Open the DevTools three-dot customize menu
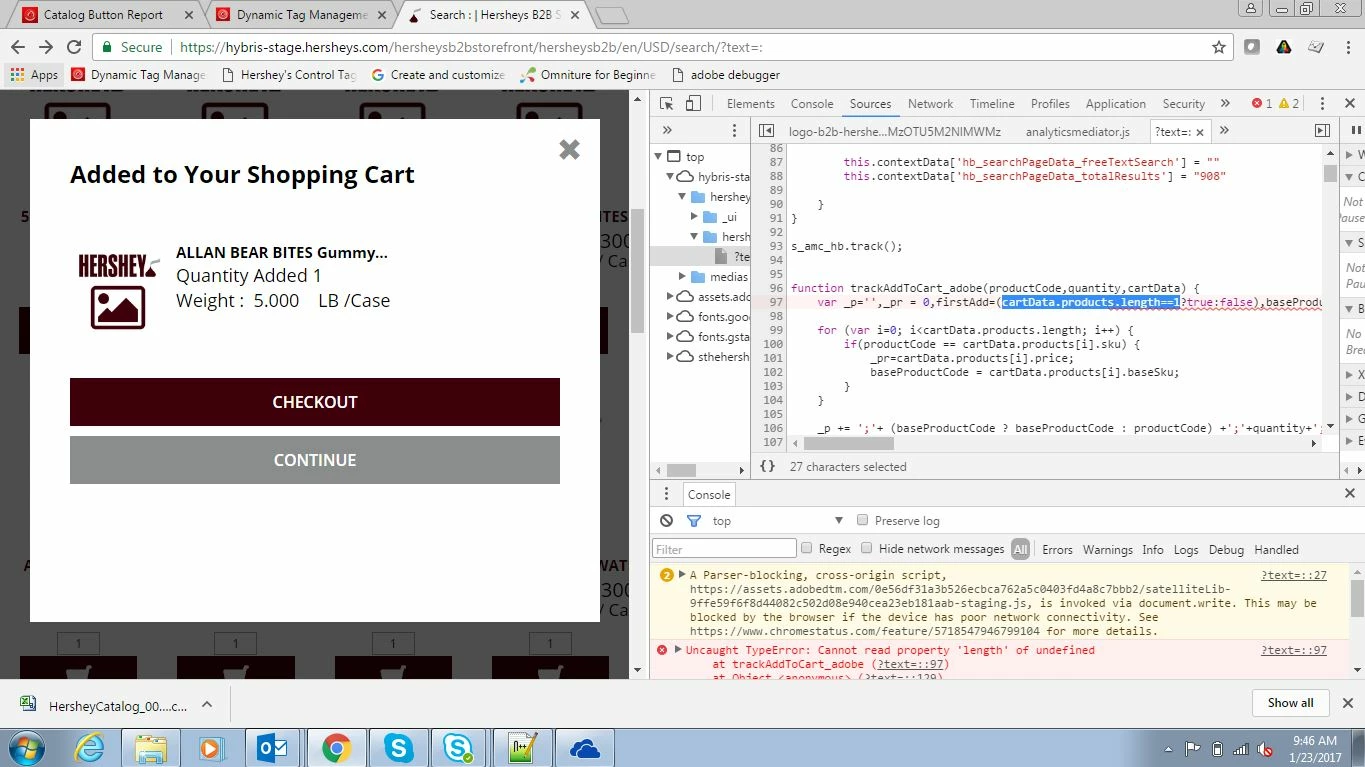Screen dimensions: 1365x767 click(1322, 103)
